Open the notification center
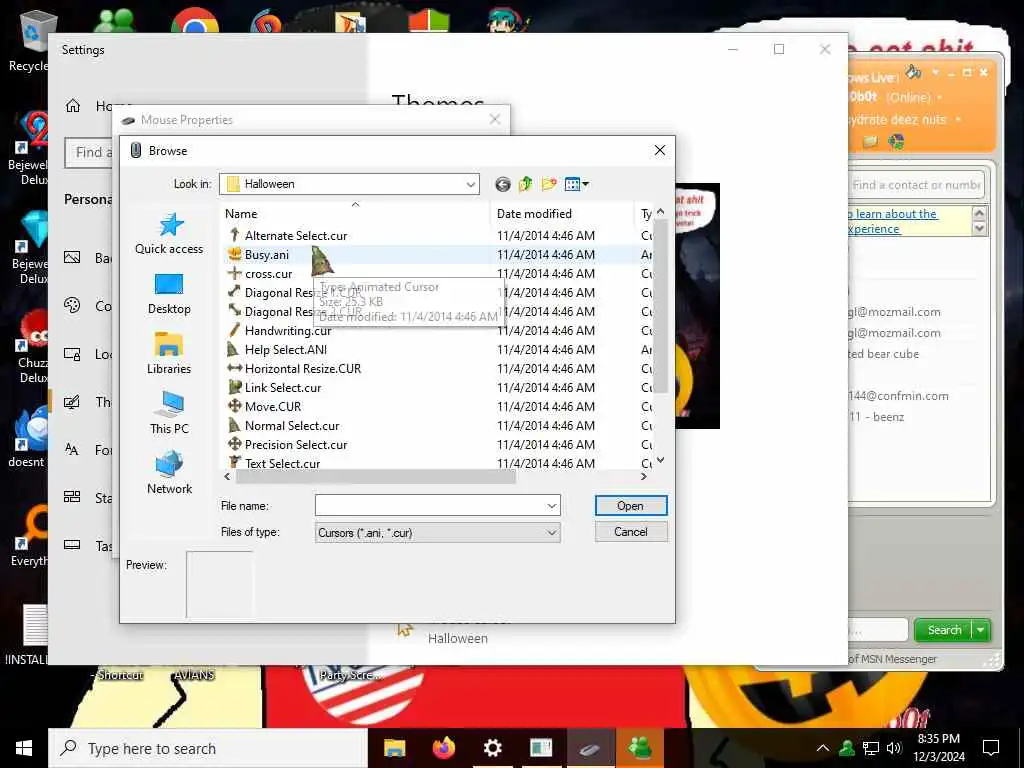This screenshot has width=1024, height=768. 991,748
